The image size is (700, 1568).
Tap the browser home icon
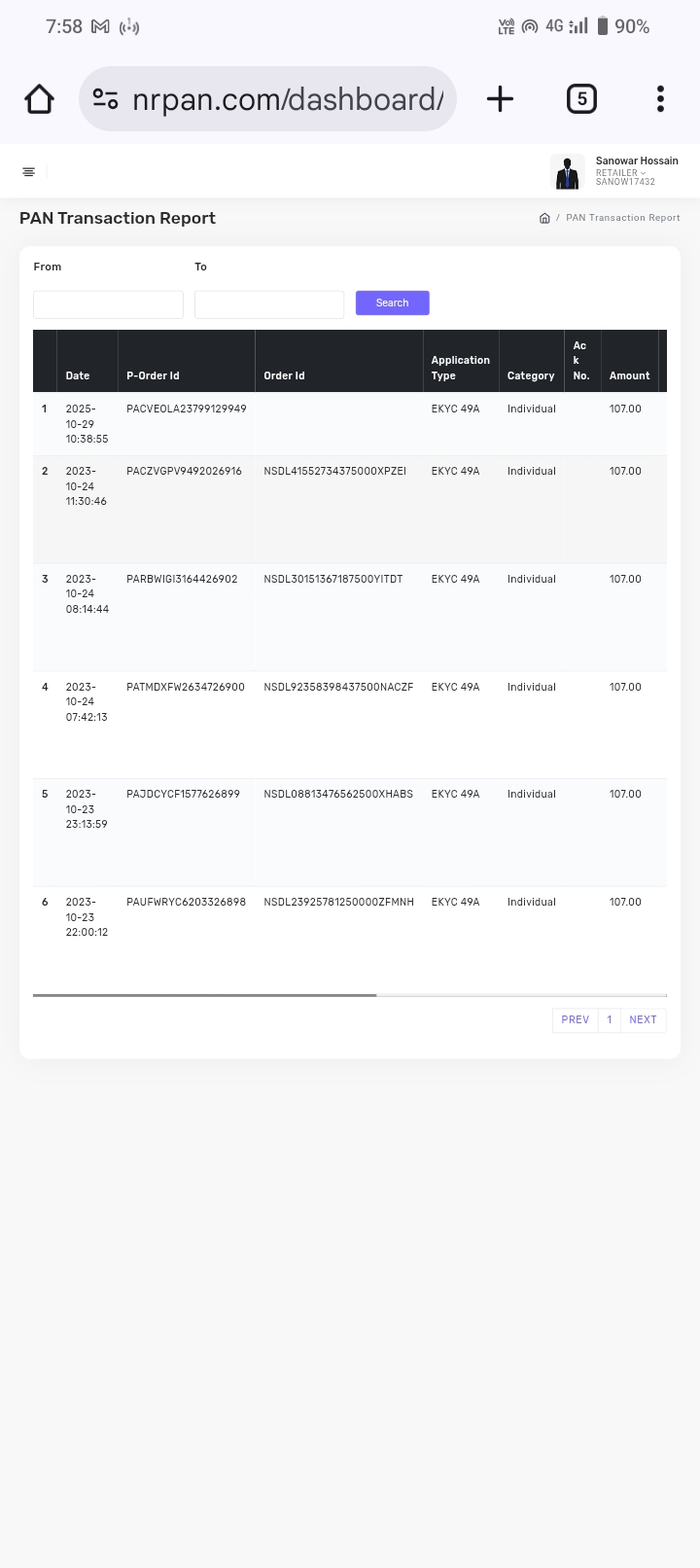coord(39,99)
